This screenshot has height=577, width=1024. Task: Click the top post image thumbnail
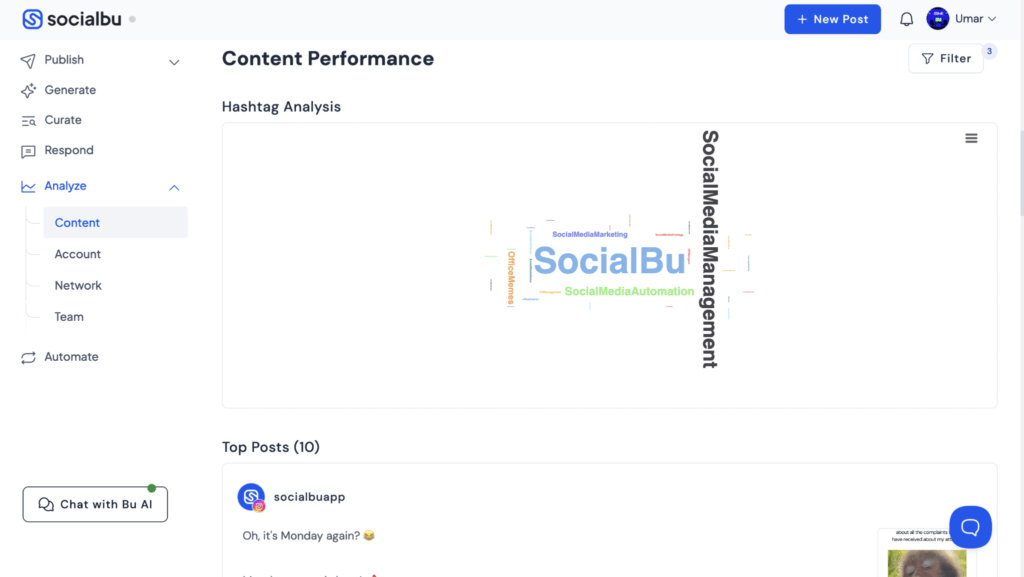926,555
